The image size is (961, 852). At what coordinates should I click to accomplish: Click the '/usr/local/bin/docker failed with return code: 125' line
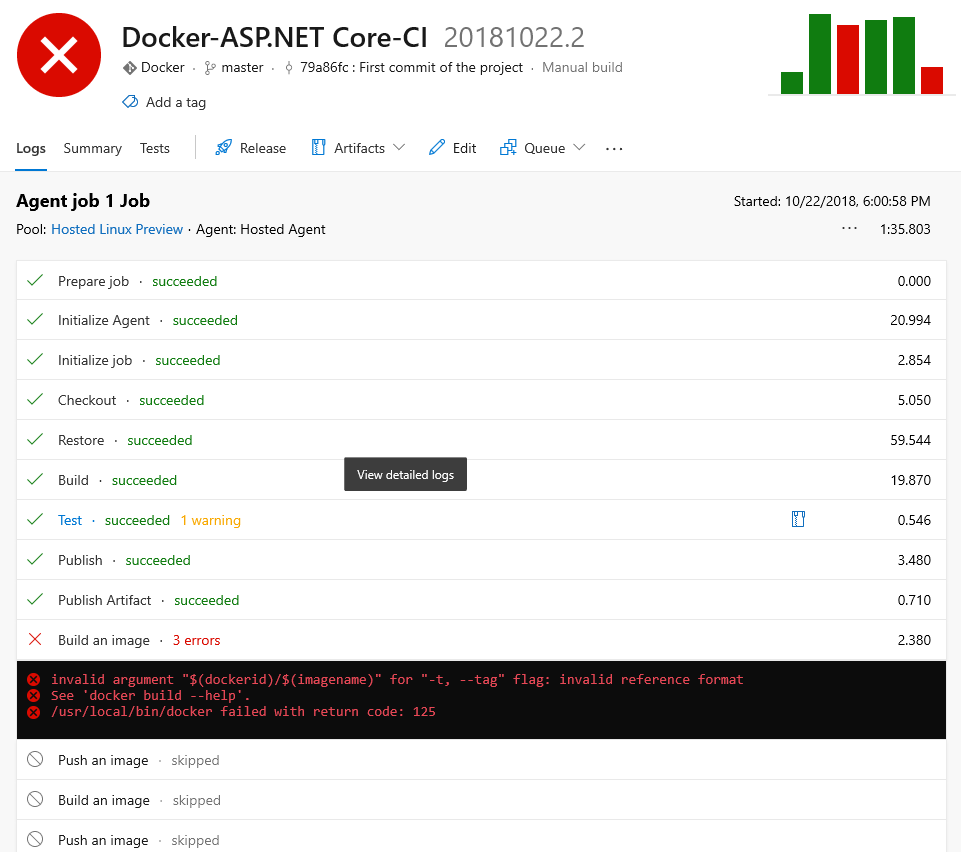tap(243, 712)
